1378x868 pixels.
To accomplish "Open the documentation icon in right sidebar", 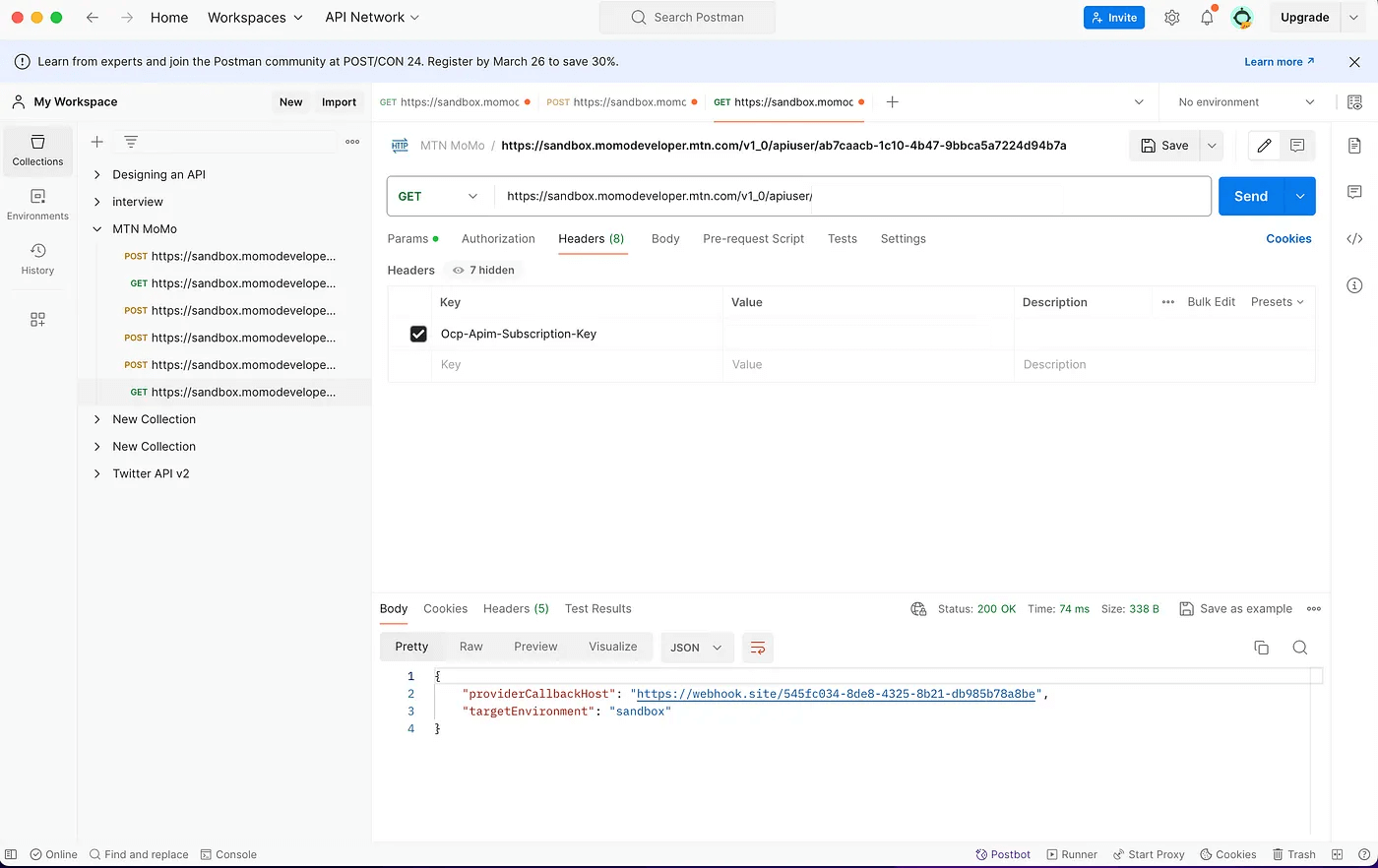I will (x=1354, y=146).
